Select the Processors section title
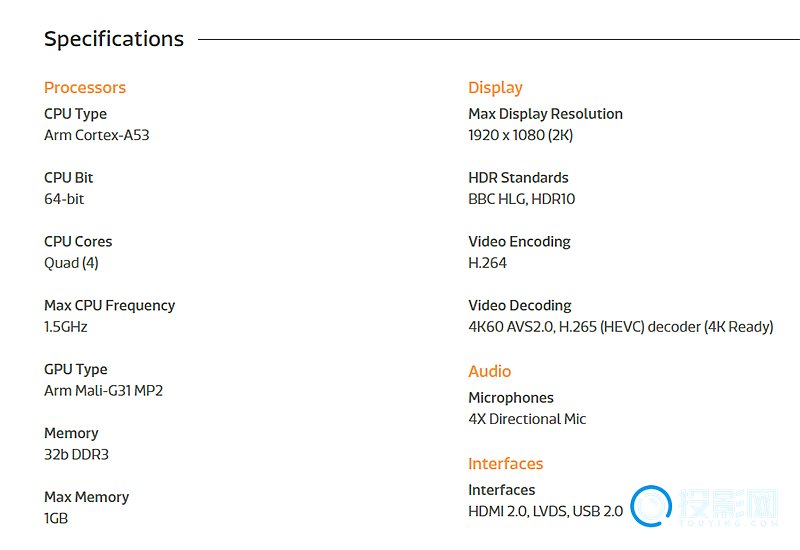Viewport: 800px width, 550px height. 85,88
